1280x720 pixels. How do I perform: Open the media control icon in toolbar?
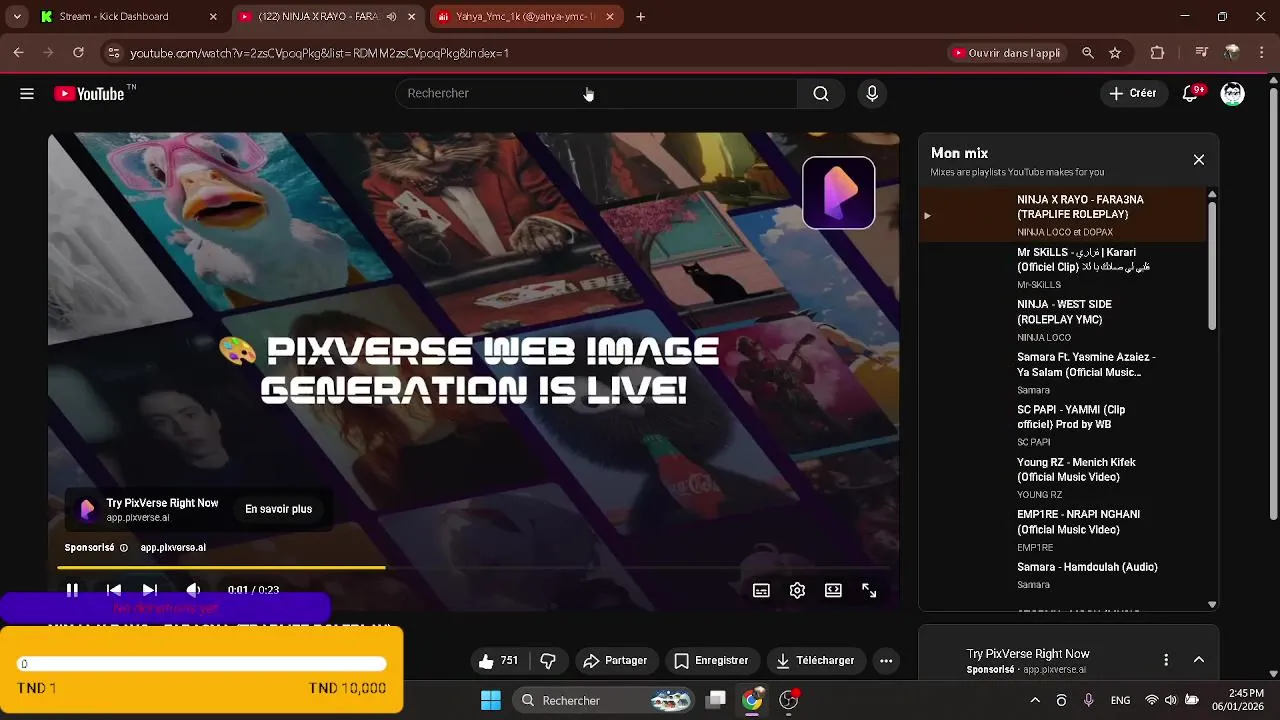point(1202,53)
